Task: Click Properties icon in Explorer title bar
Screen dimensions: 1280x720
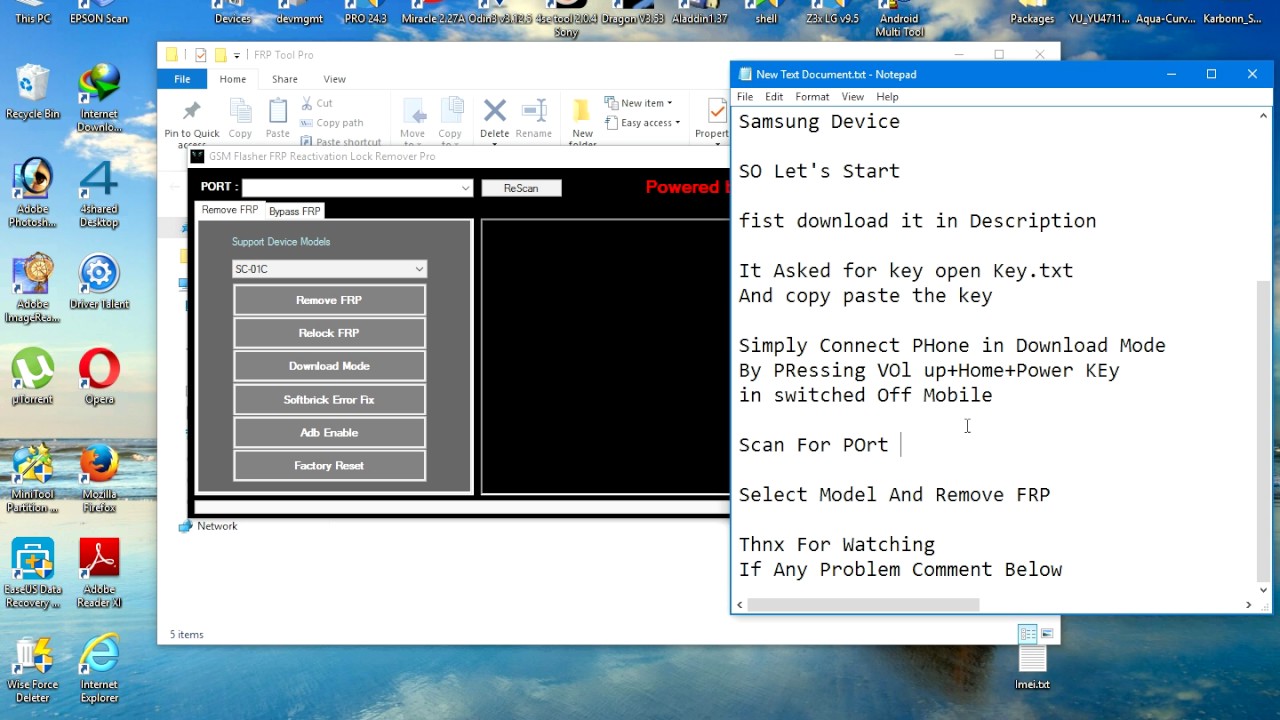Action: (201, 55)
